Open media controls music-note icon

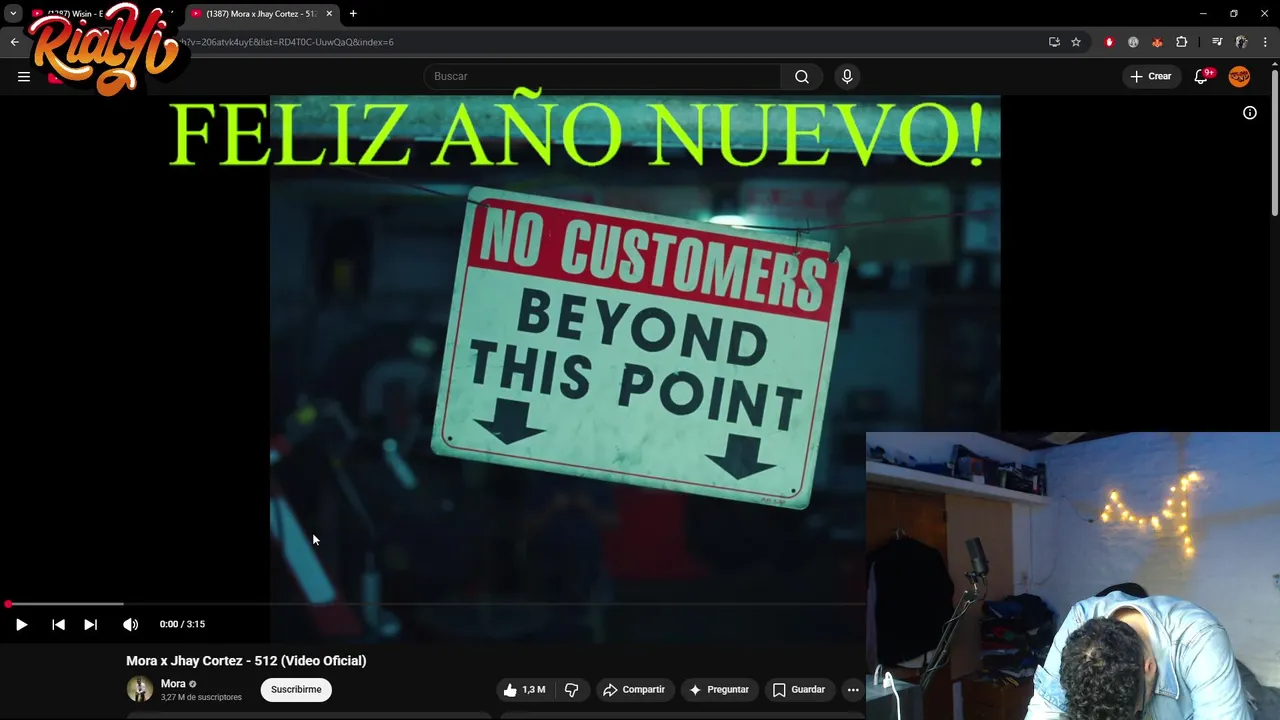coord(1217,42)
